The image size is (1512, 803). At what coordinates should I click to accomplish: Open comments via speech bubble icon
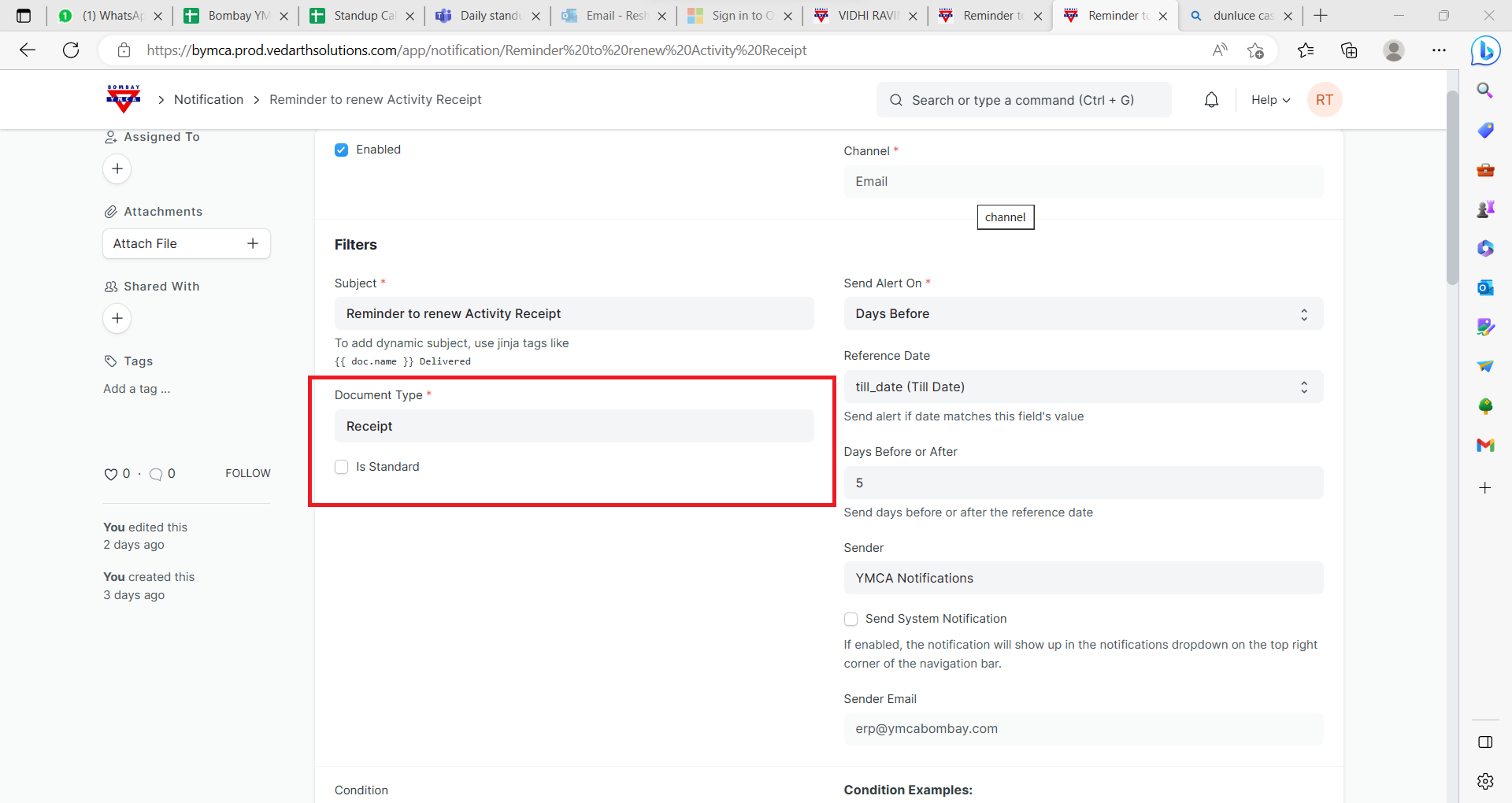point(156,474)
